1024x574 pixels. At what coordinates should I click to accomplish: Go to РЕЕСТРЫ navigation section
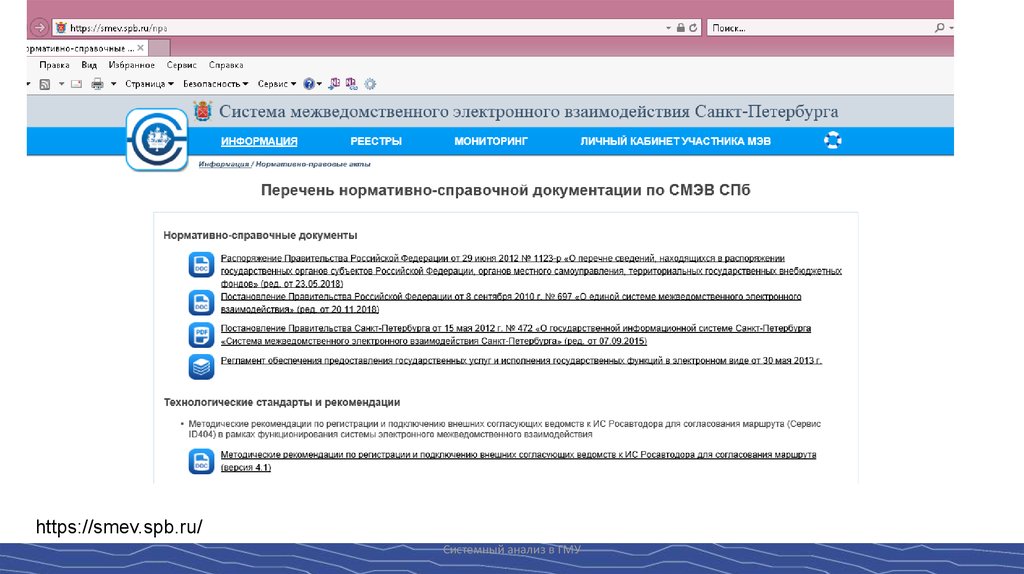point(376,141)
